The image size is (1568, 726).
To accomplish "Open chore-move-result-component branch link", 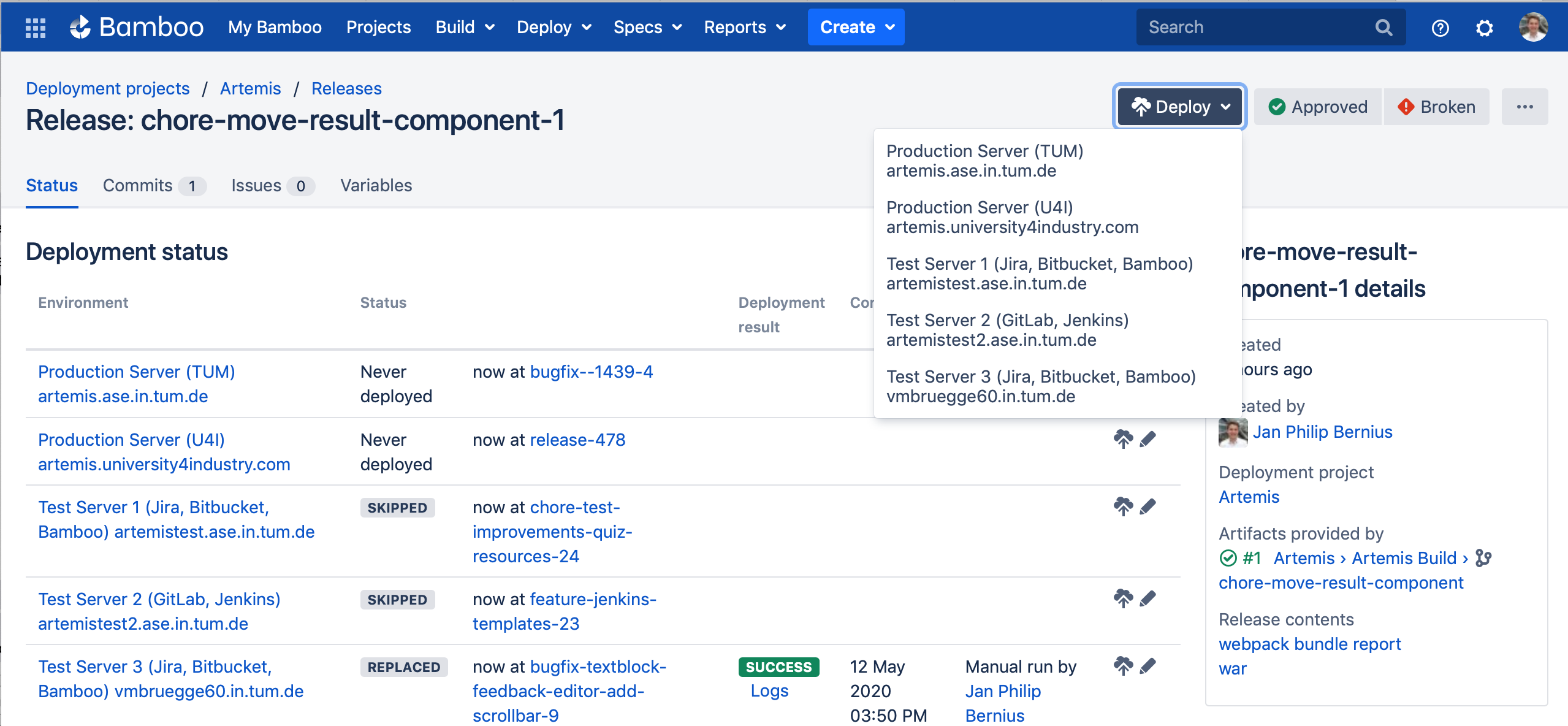I will pos(1341,583).
